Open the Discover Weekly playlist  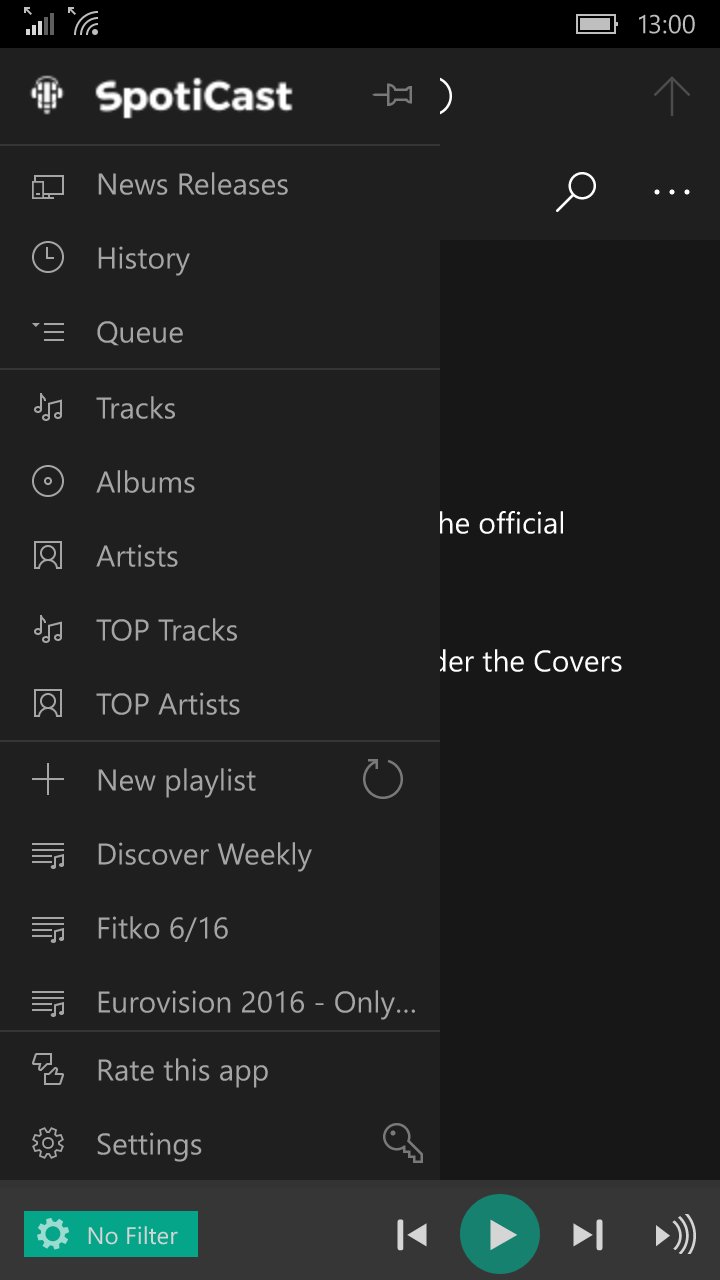coord(220,855)
